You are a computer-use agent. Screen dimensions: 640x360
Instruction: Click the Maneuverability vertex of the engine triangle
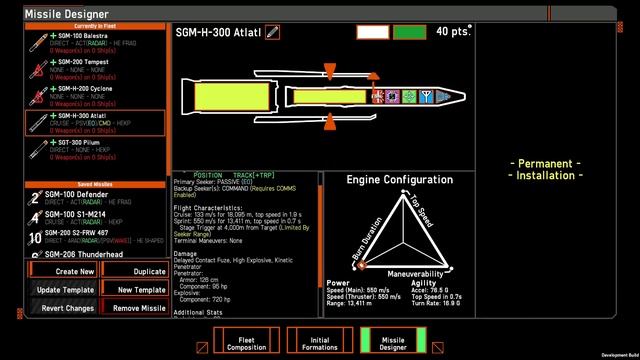click(x=451, y=269)
